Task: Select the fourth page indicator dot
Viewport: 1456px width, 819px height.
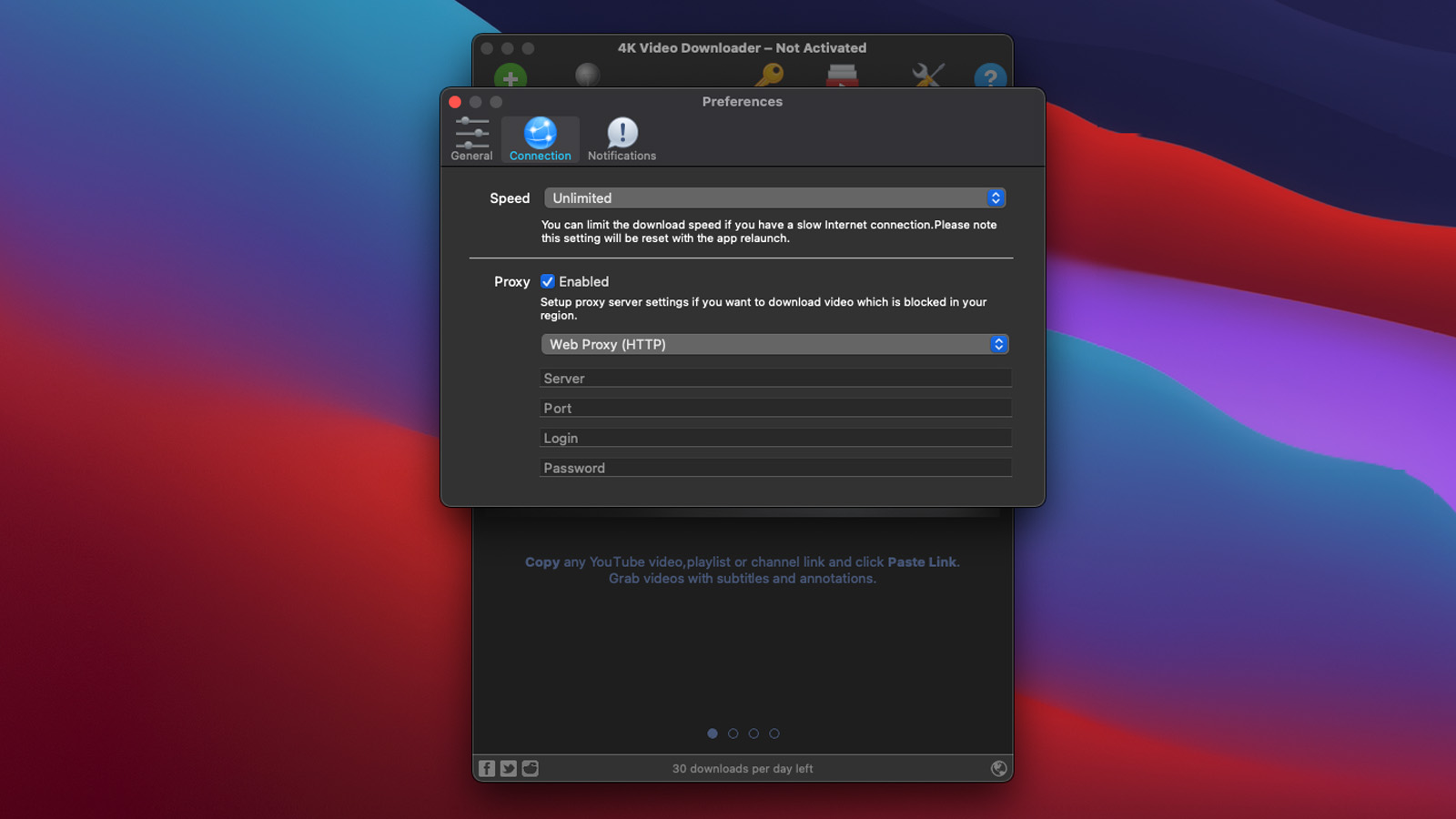Action: tap(774, 733)
